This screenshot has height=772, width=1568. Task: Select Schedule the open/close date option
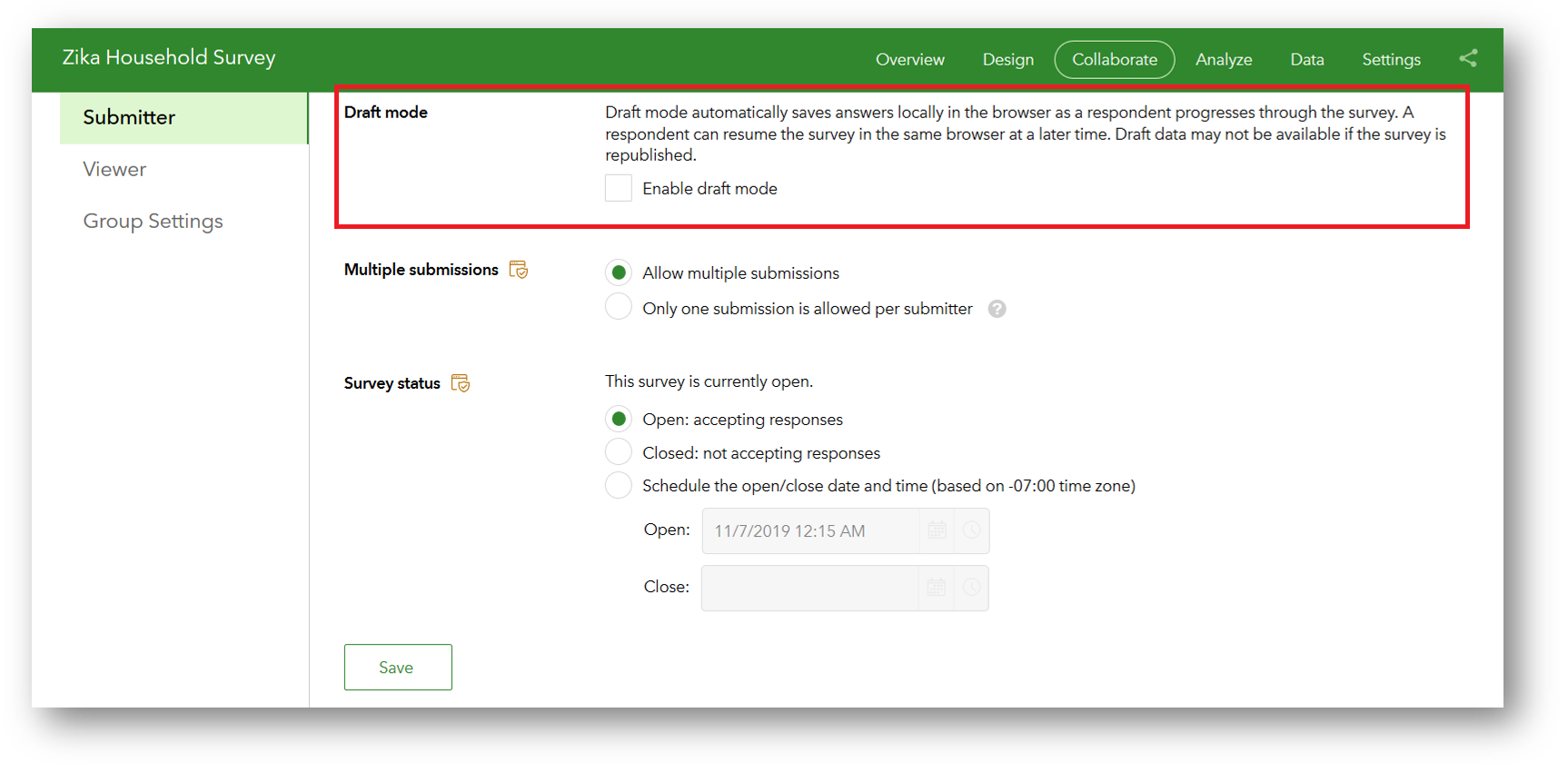pyautogui.click(x=619, y=485)
